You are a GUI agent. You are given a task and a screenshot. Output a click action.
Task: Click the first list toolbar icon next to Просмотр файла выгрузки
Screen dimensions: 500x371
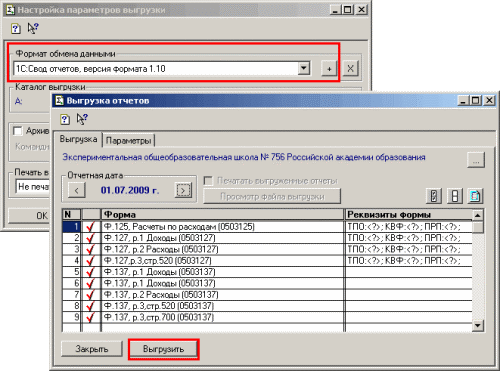(x=434, y=196)
